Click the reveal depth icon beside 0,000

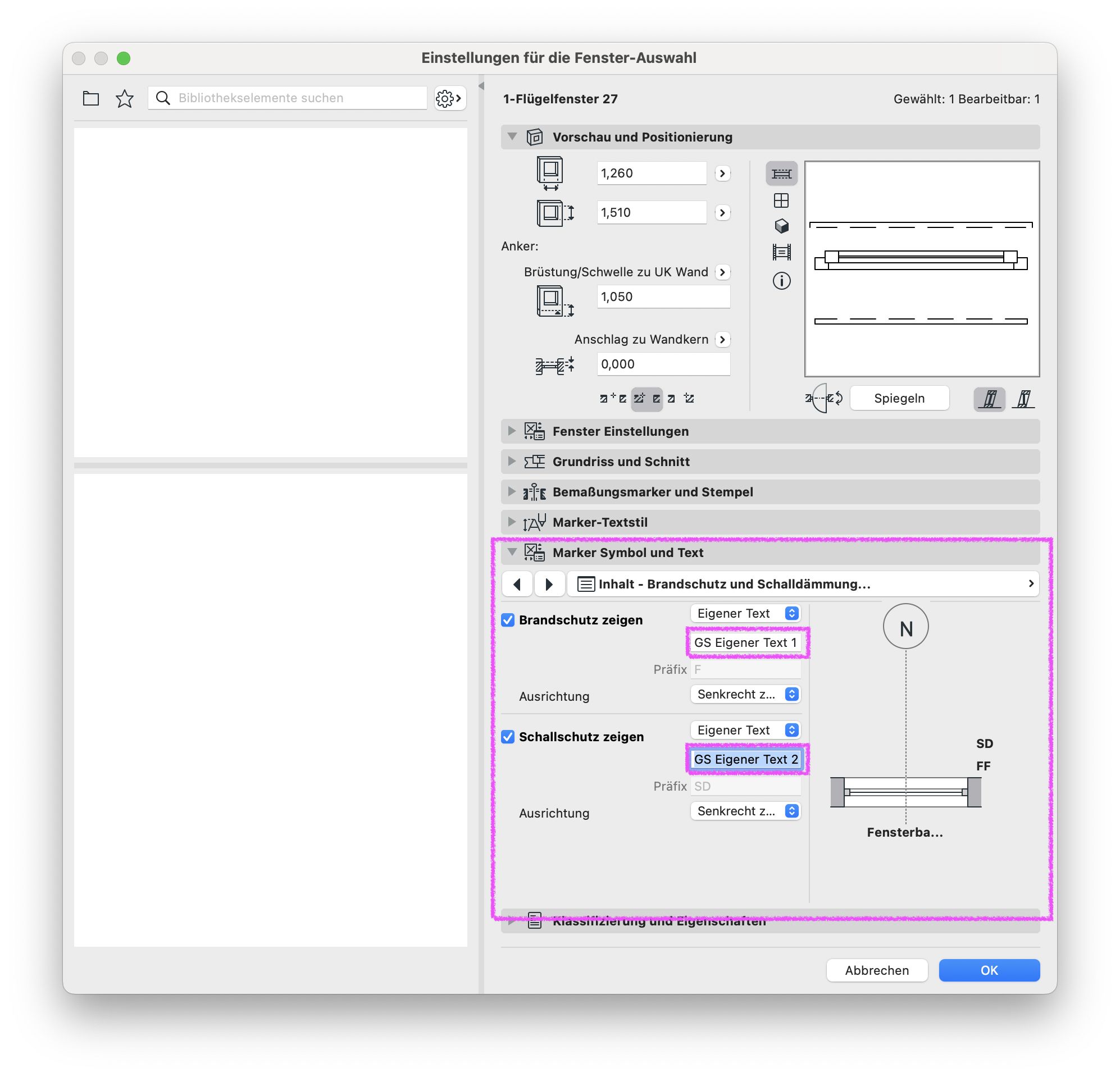(x=554, y=365)
